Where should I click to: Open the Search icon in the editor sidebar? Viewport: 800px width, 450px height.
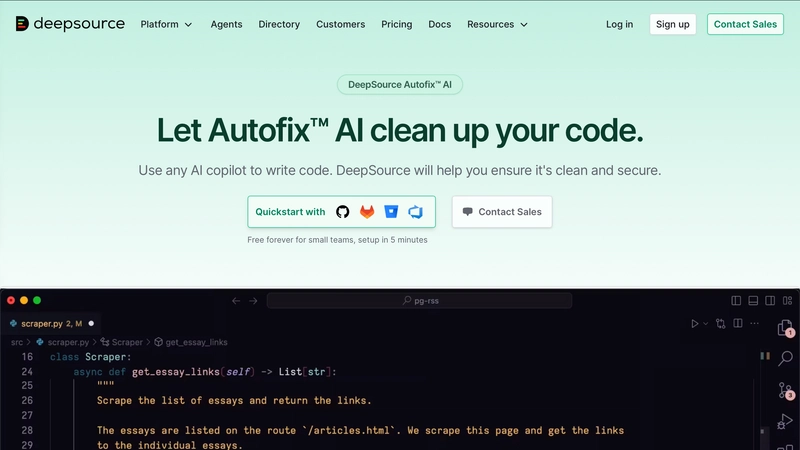[786, 358]
